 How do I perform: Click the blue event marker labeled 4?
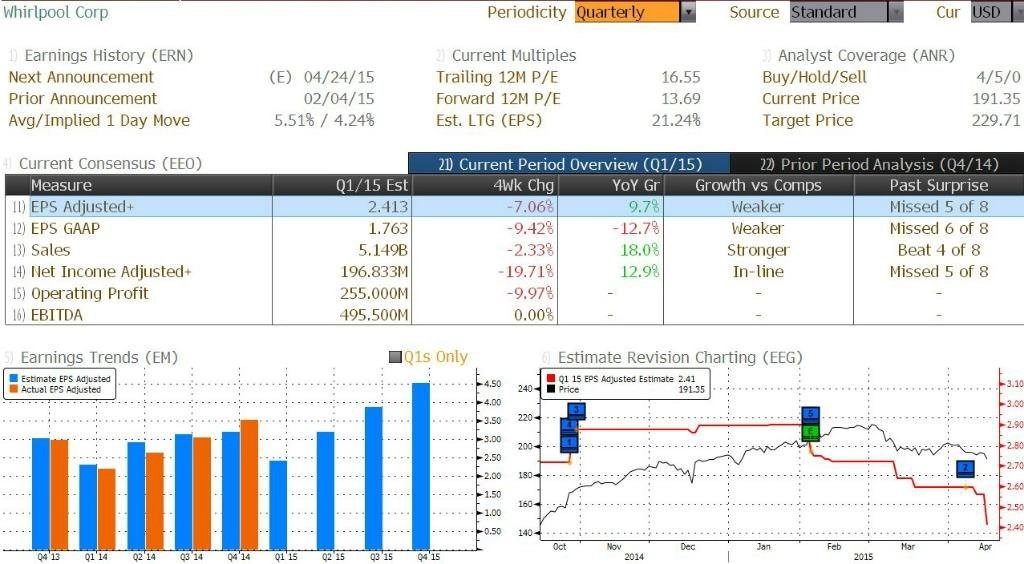[x=569, y=425]
